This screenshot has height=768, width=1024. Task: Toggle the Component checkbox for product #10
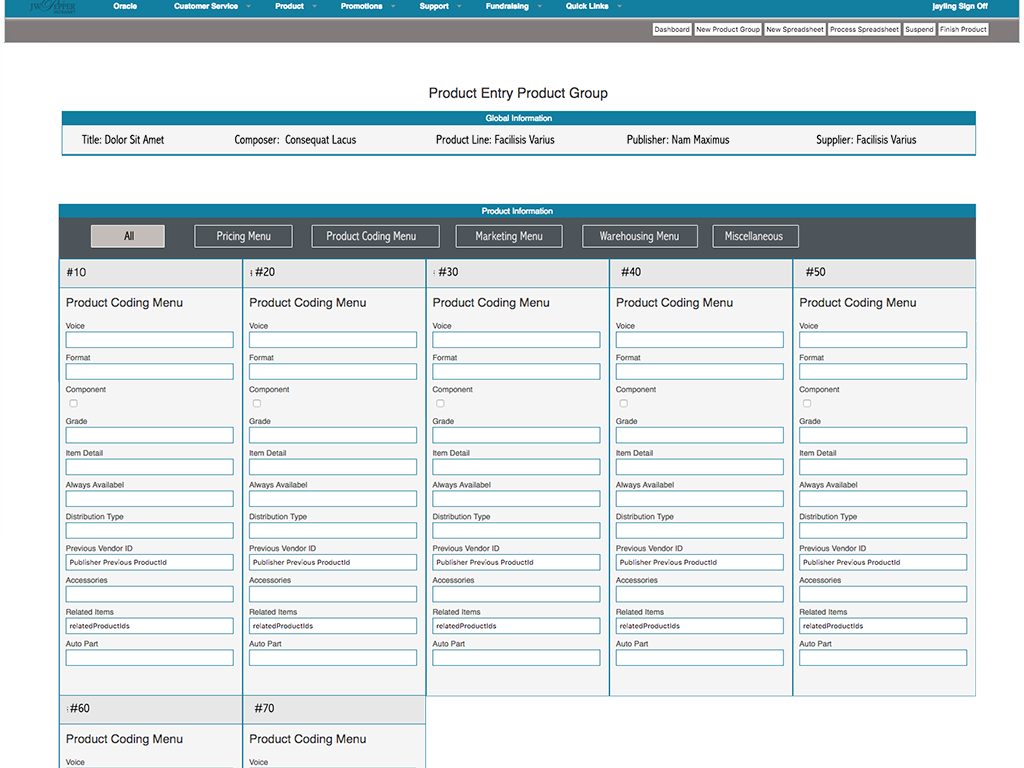[x=73, y=404]
